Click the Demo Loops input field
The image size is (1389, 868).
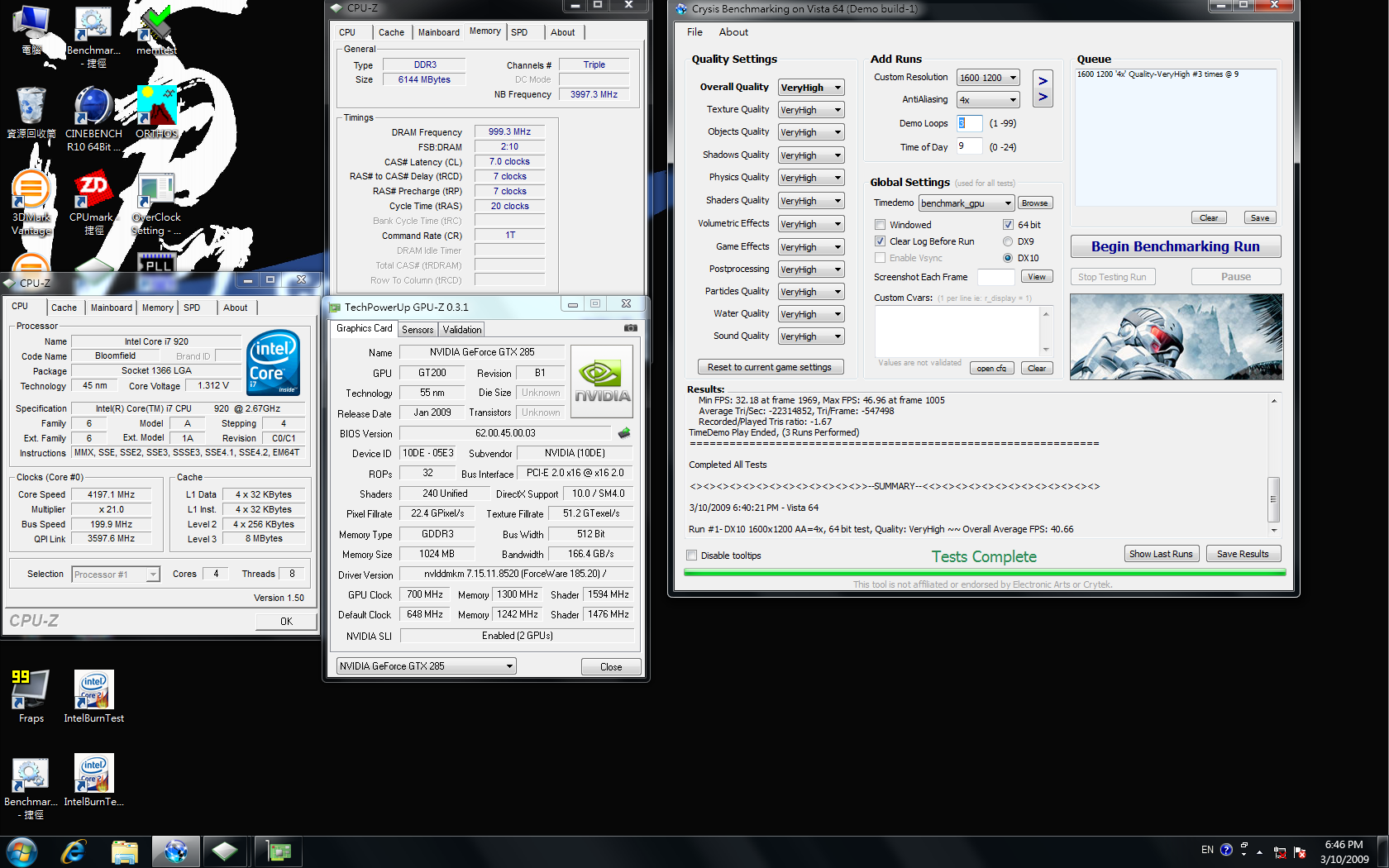(x=969, y=123)
